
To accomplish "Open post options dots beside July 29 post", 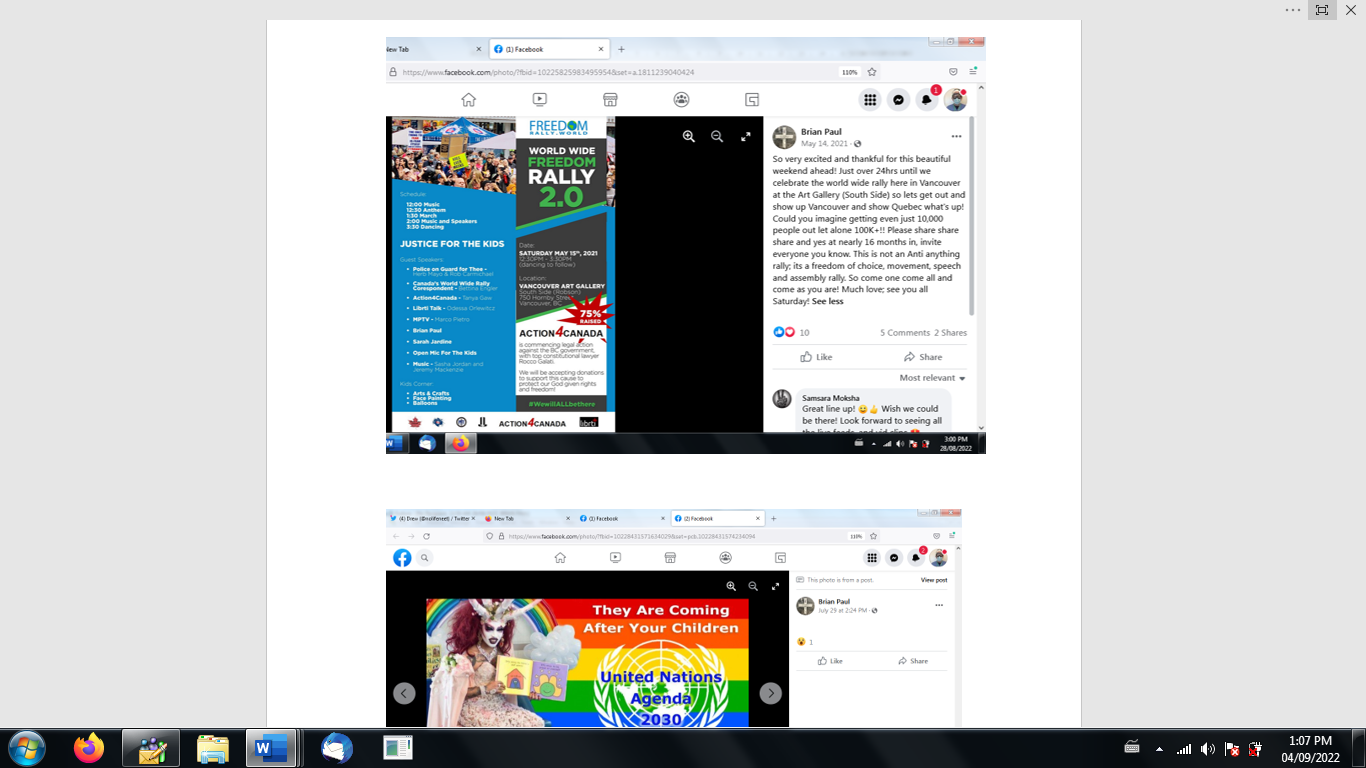I will (938, 605).
